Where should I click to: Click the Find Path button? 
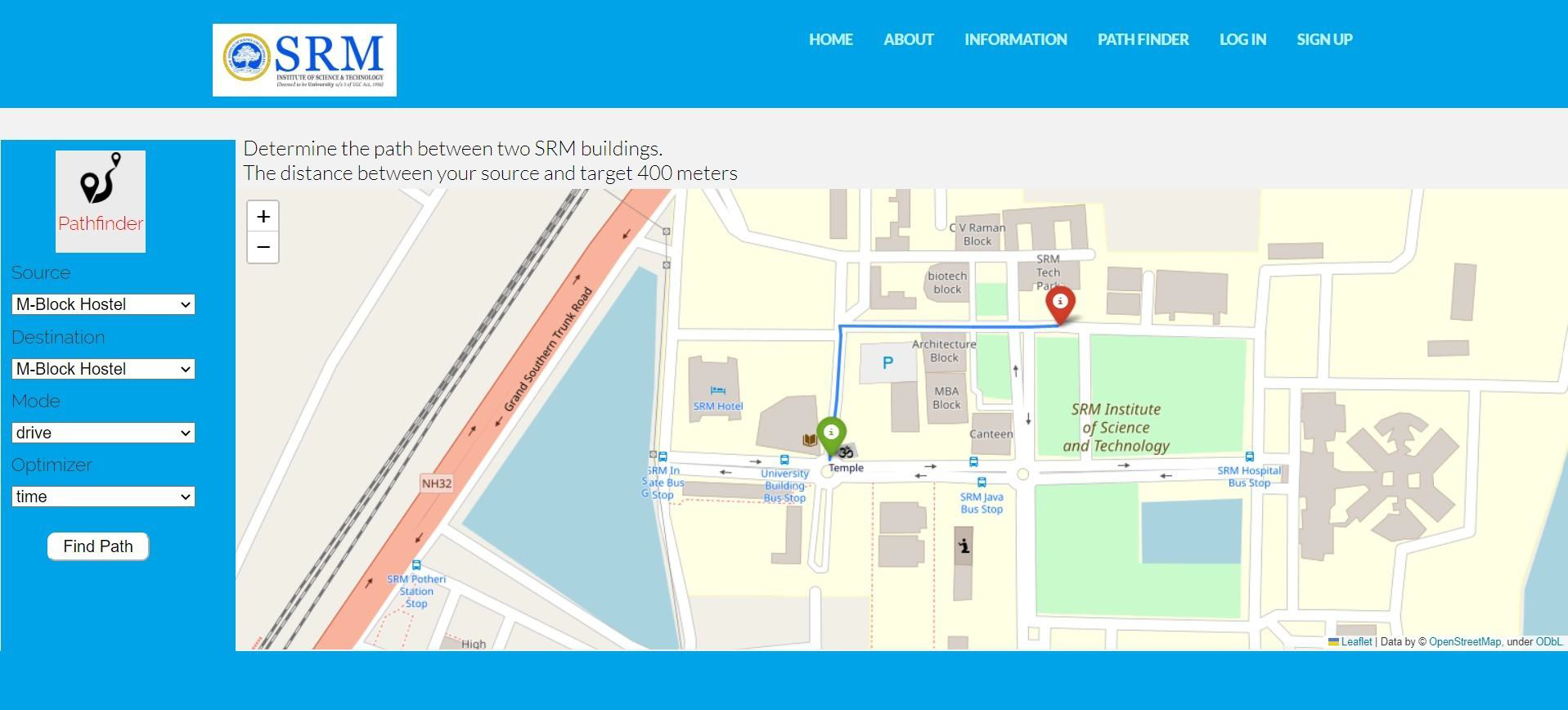pyautogui.click(x=98, y=546)
